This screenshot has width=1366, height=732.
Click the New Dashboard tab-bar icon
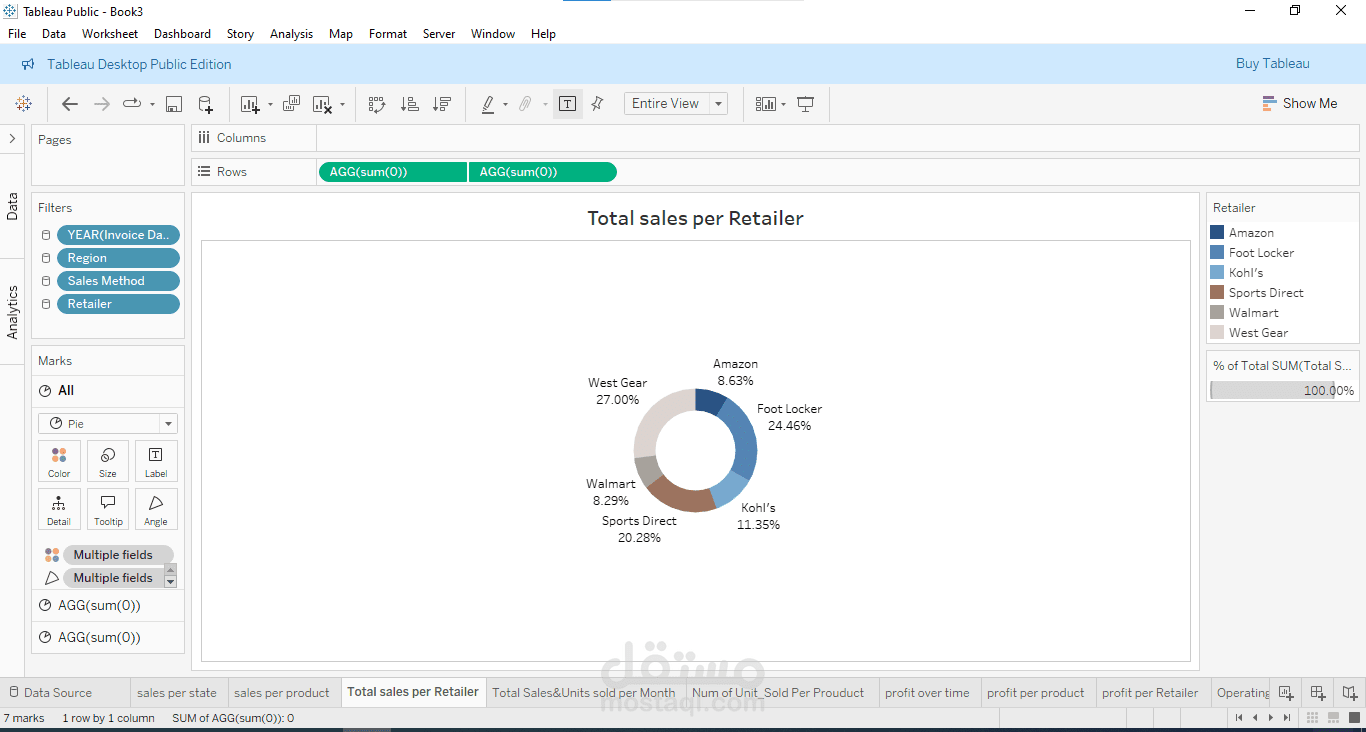(1318, 692)
